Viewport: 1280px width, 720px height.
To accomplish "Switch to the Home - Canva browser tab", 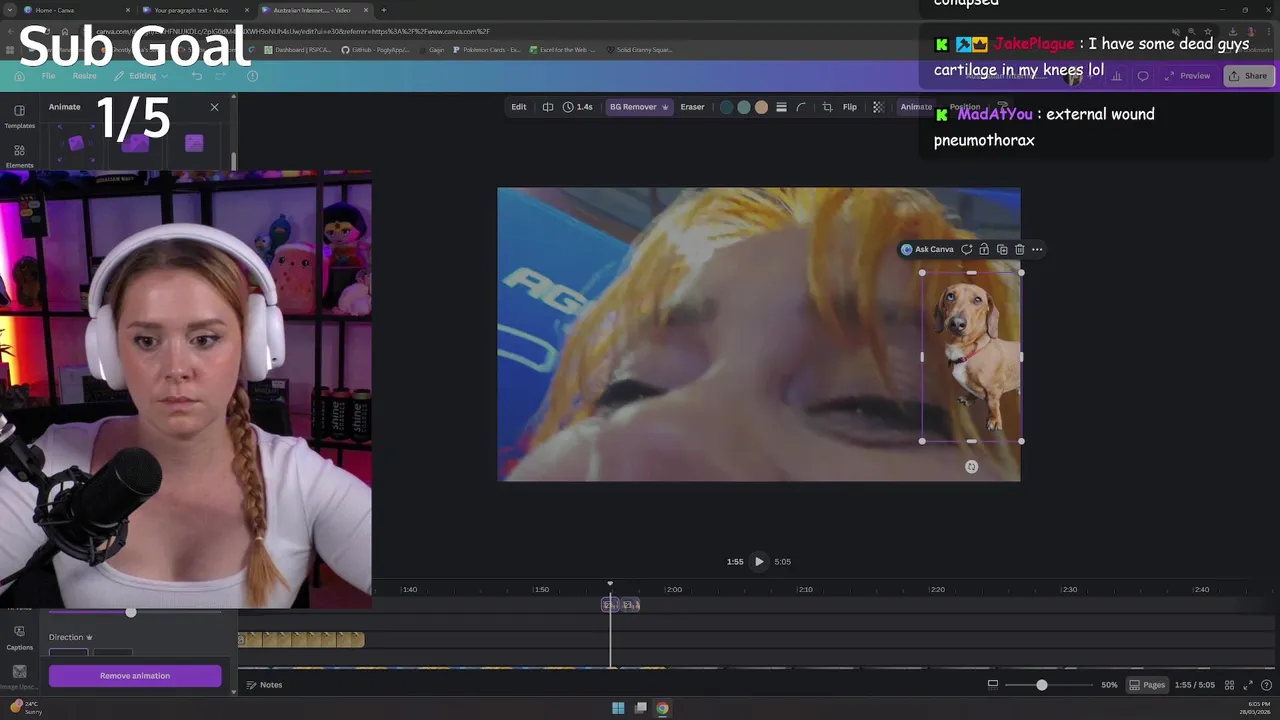I will 78,10.
